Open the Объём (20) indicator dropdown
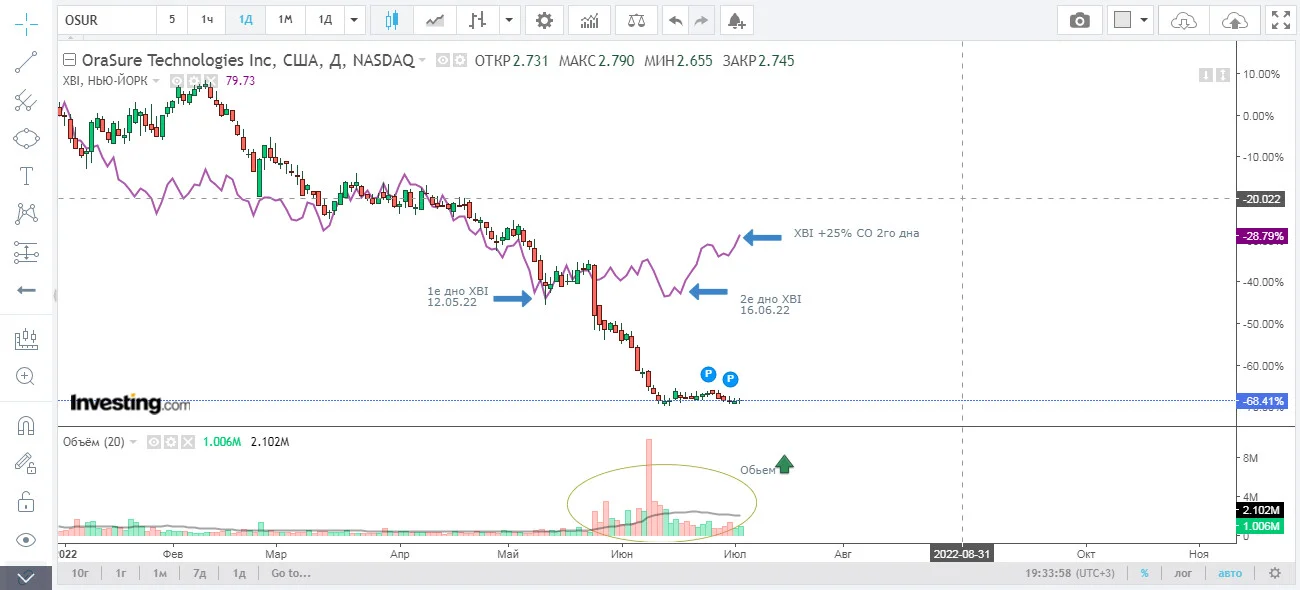Screen dimensions: 1300x590 [135, 441]
